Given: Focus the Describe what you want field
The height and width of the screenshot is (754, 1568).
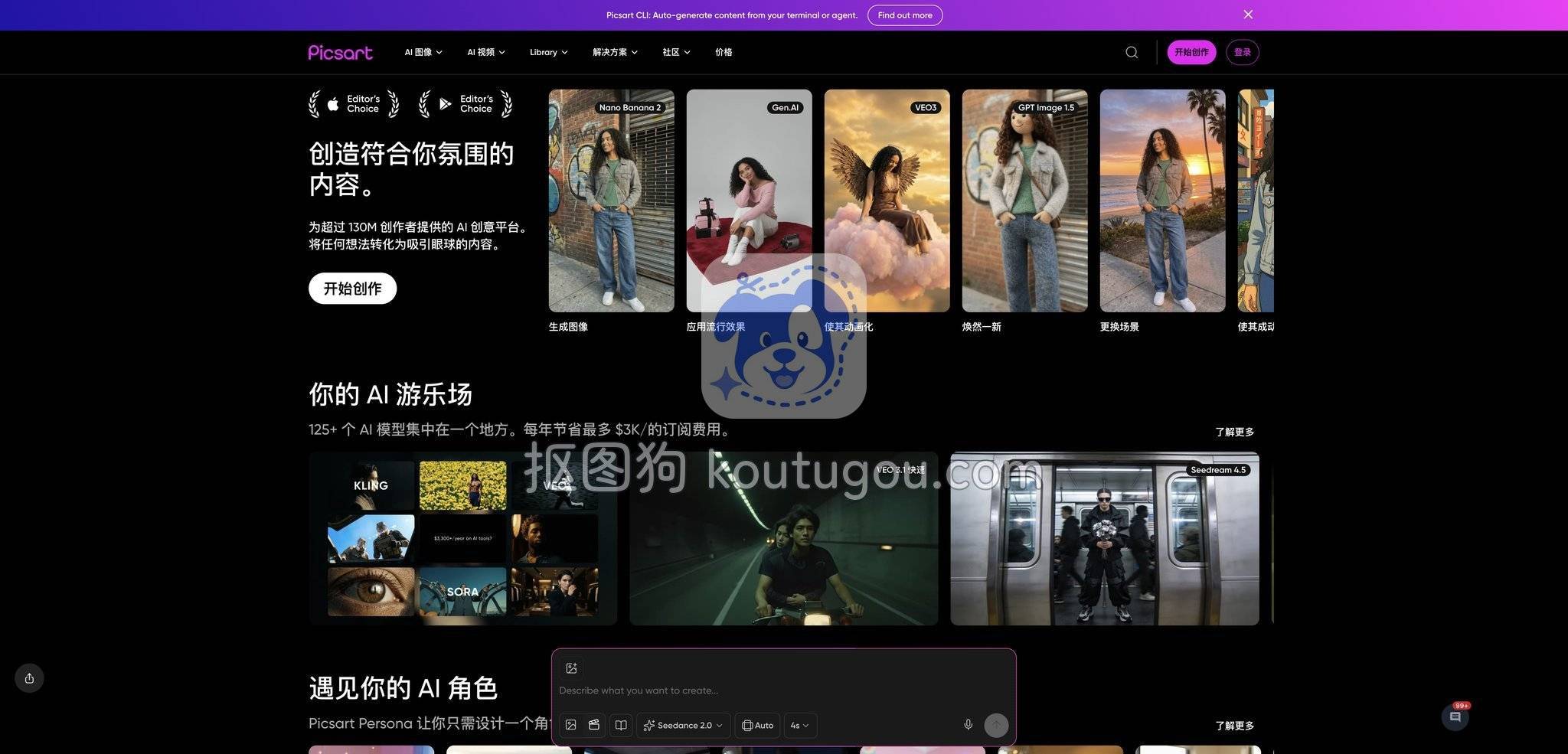Looking at the screenshot, I should (x=783, y=690).
